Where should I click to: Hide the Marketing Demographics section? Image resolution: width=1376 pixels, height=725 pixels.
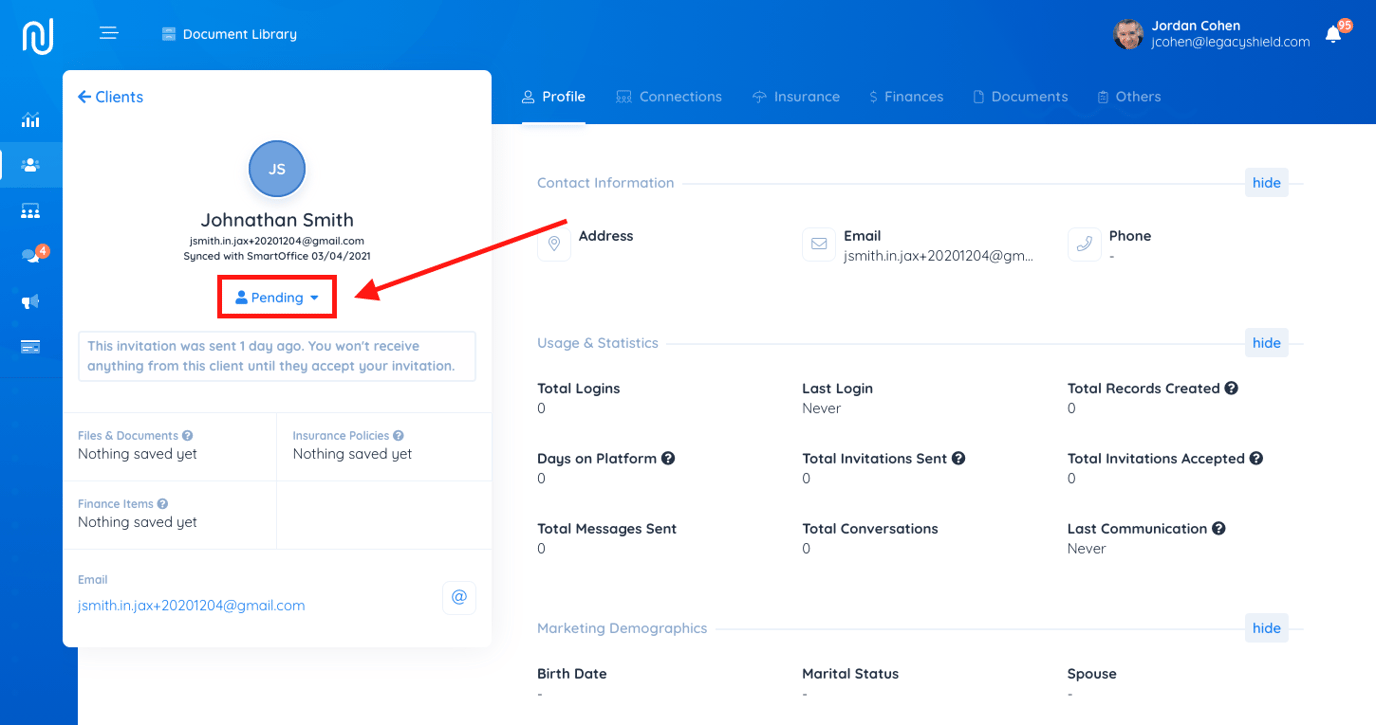[1266, 627]
